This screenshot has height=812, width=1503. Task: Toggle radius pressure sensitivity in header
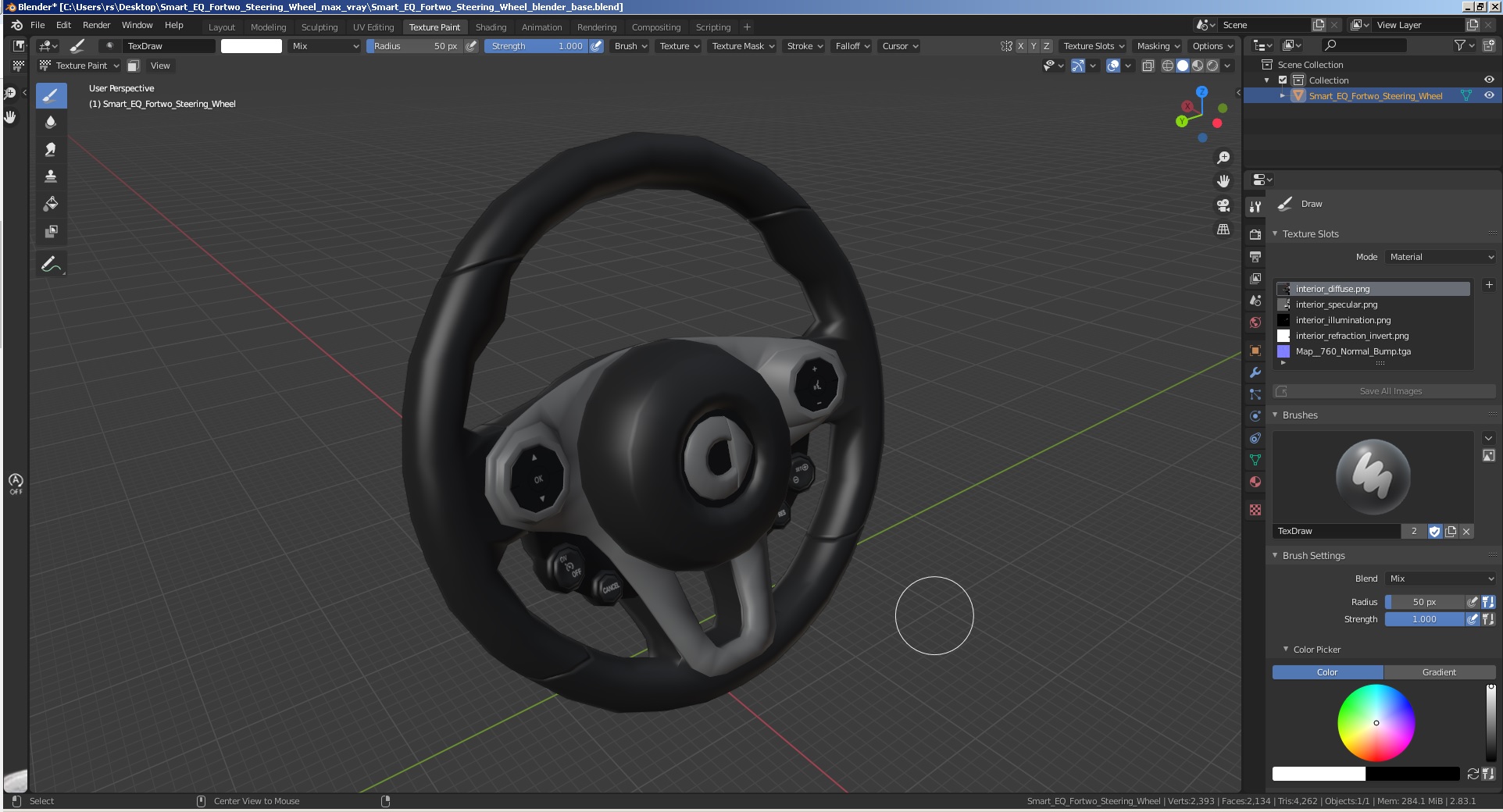pos(471,46)
